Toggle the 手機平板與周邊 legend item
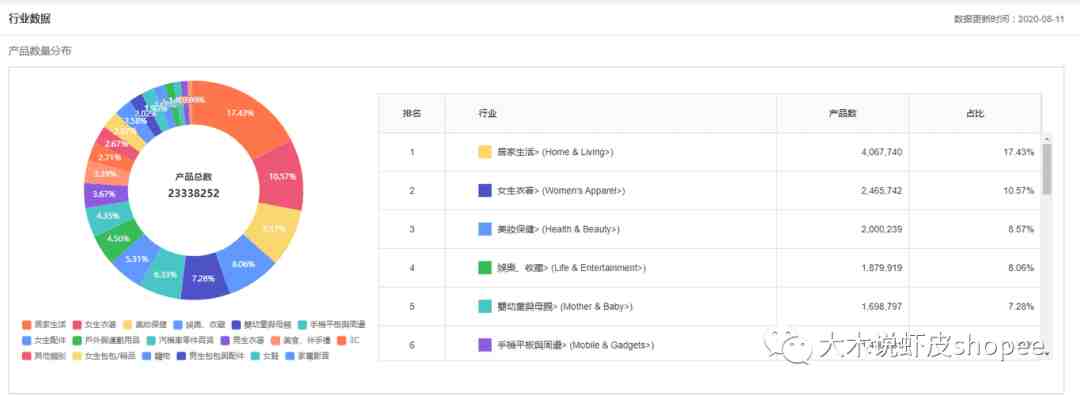1080x396 pixels. [x=332, y=324]
